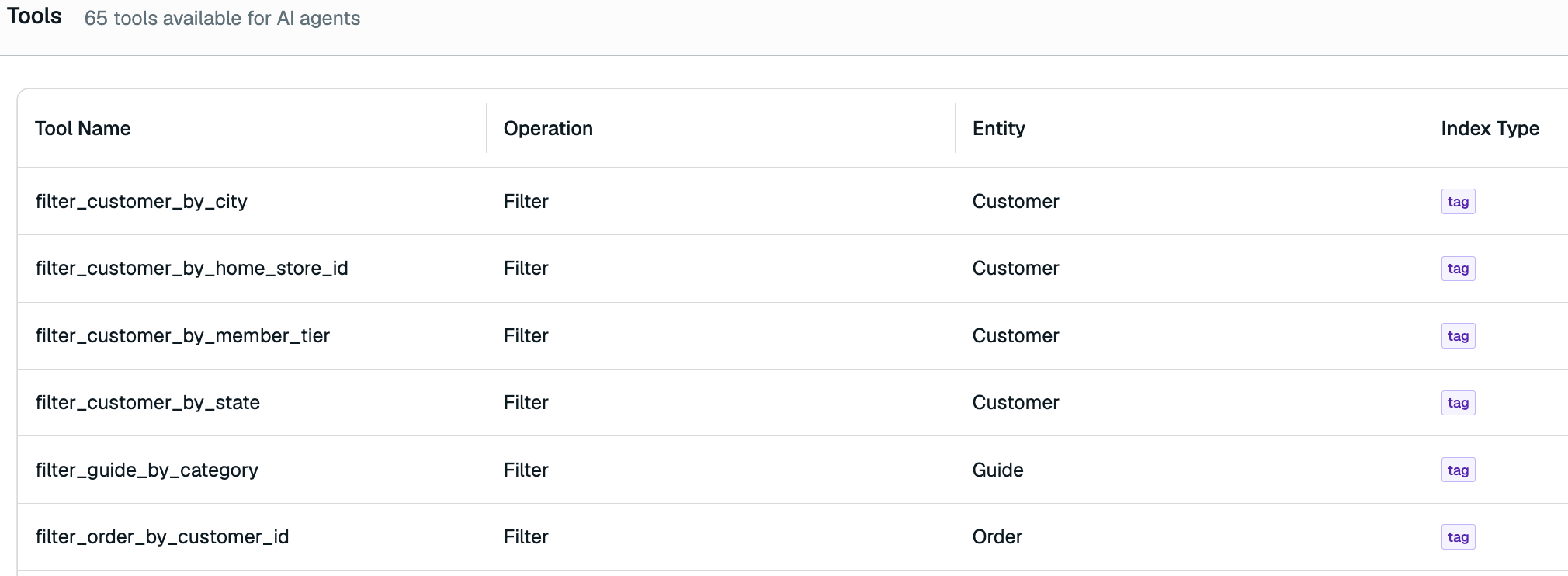Select the filter_order_by_customer_id tool name
Image resolution: width=1568 pixels, height=576 pixels.
162,537
